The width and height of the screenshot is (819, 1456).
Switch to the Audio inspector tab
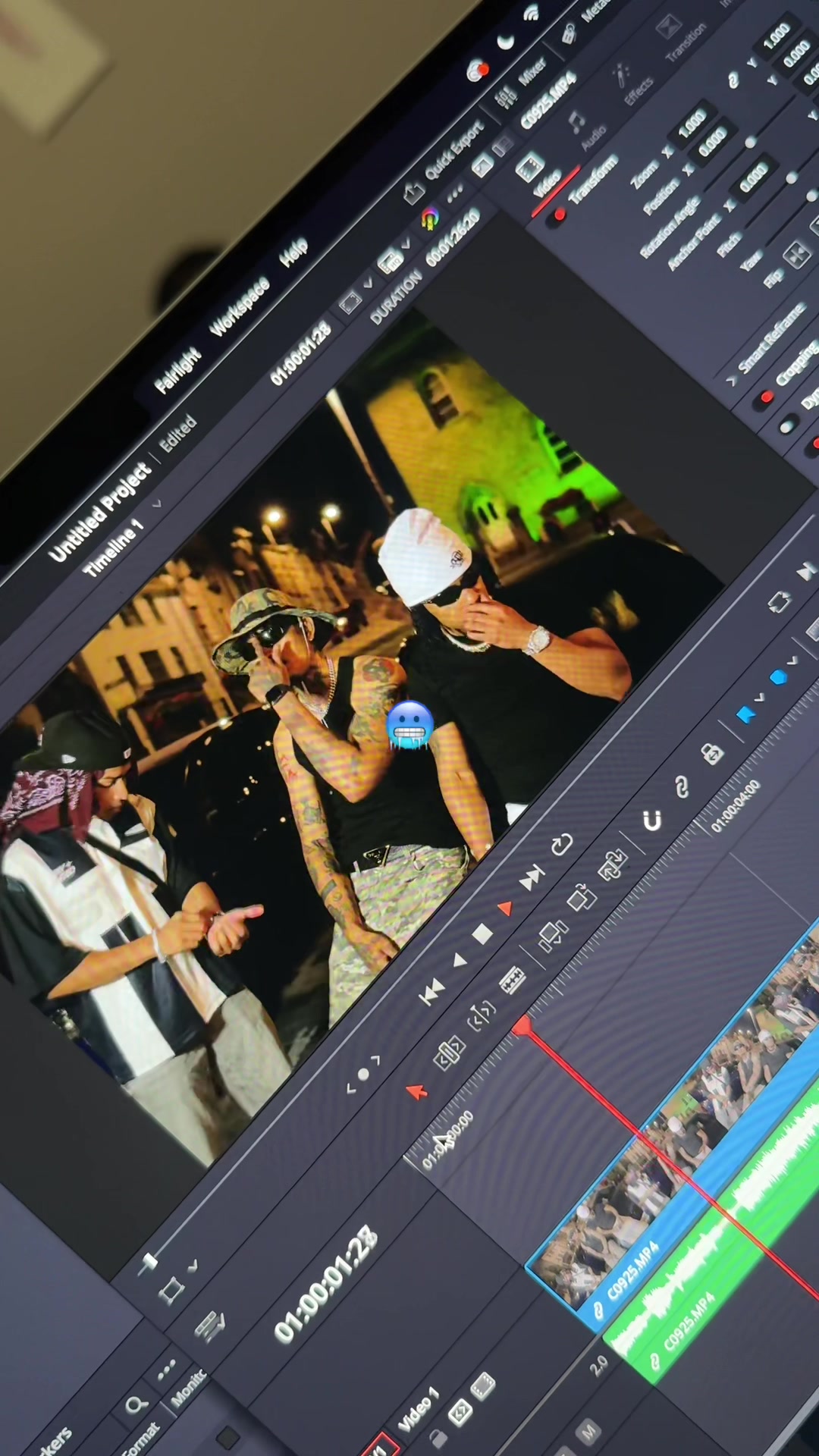click(585, 129)
